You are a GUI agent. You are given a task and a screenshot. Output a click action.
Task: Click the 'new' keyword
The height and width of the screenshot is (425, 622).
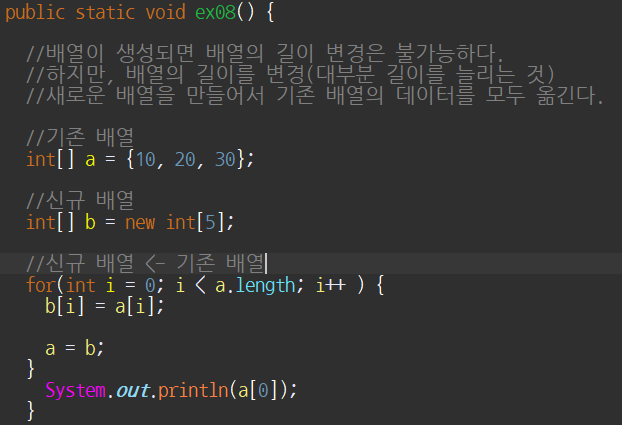point(140,222)
